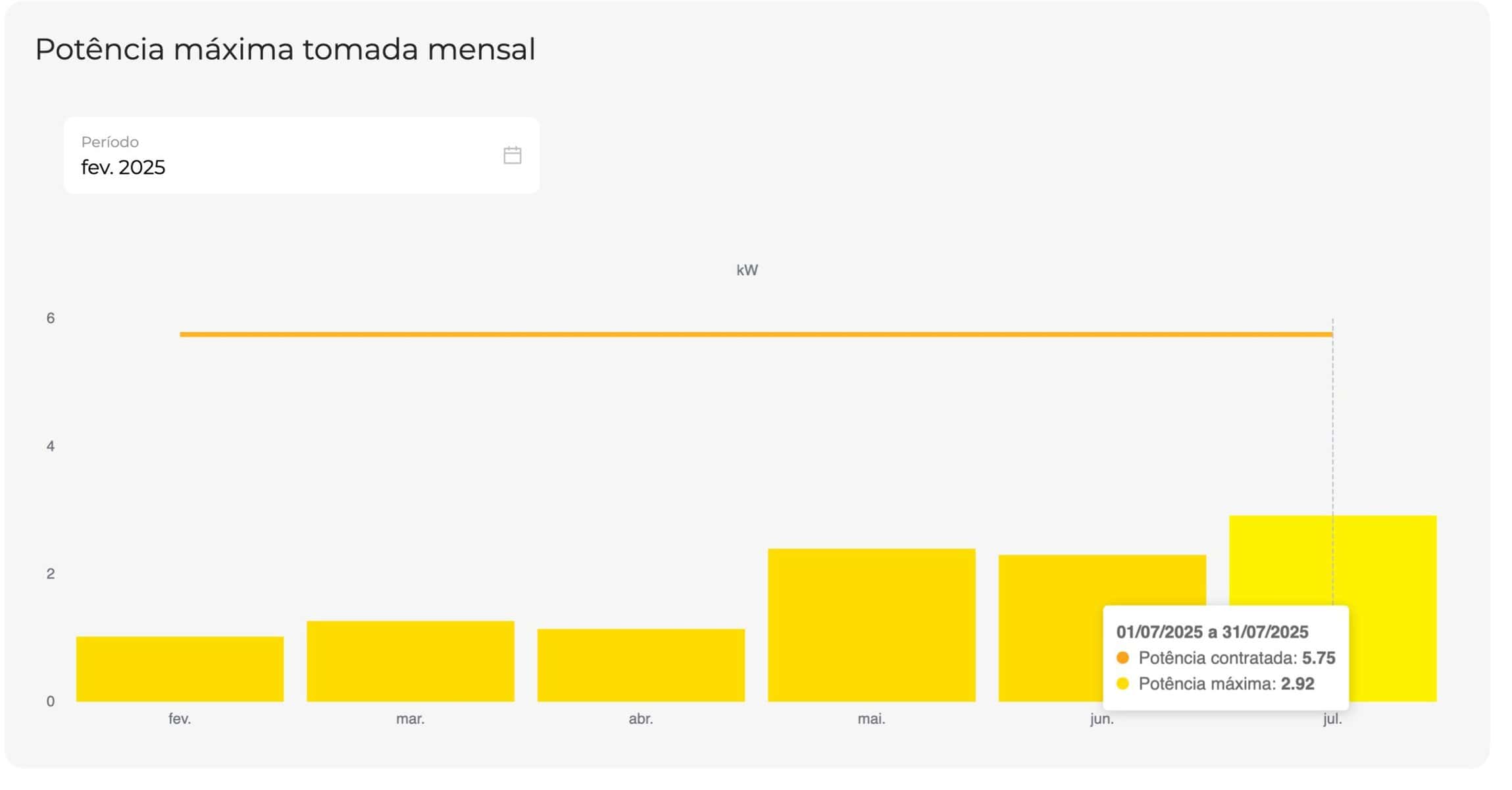Select the February (fev.) bar

(x=180, y=669)
